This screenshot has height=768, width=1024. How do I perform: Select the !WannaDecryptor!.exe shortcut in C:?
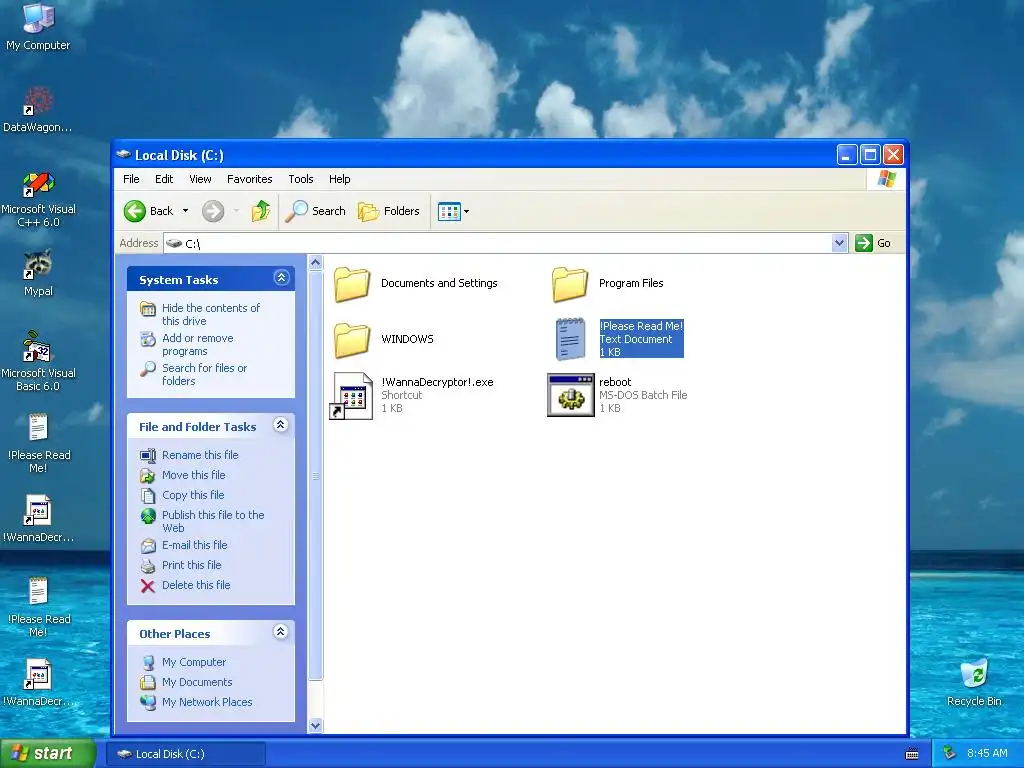point(411,395)
